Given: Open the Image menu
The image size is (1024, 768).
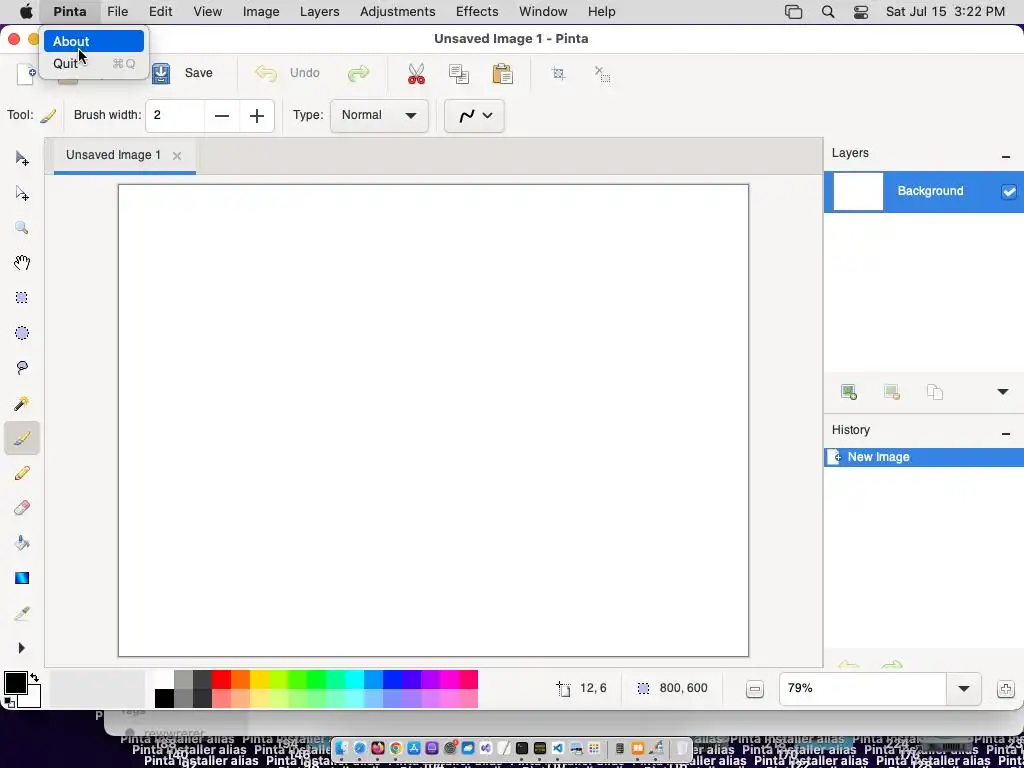Looking at the screenshot, I should click(261, 12).
